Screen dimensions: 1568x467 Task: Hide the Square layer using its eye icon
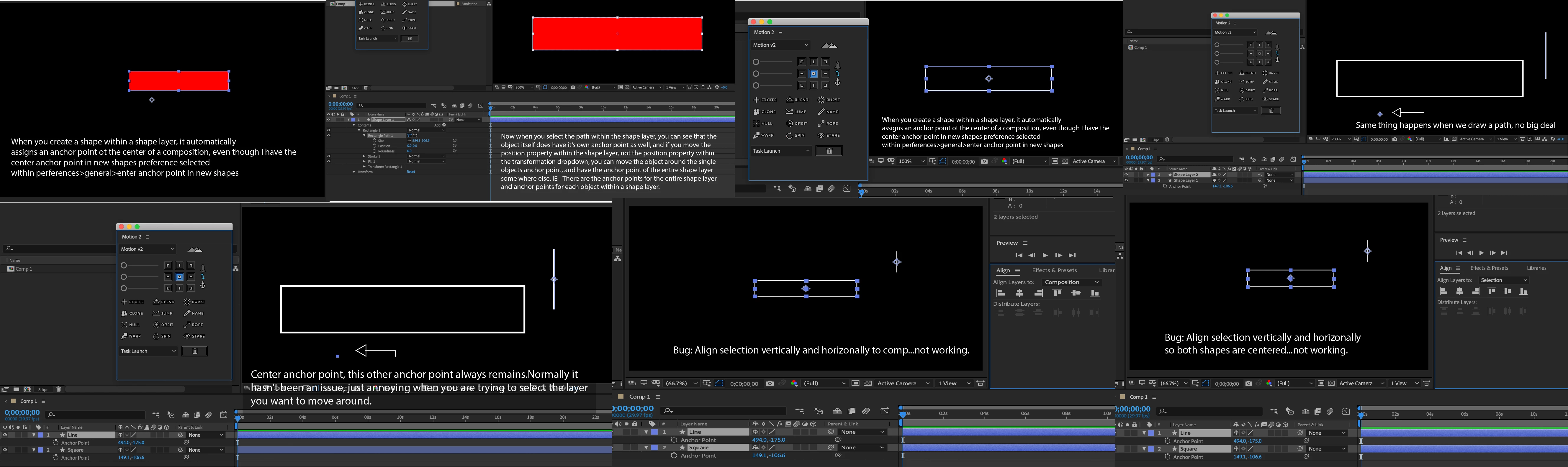(5, 450)
